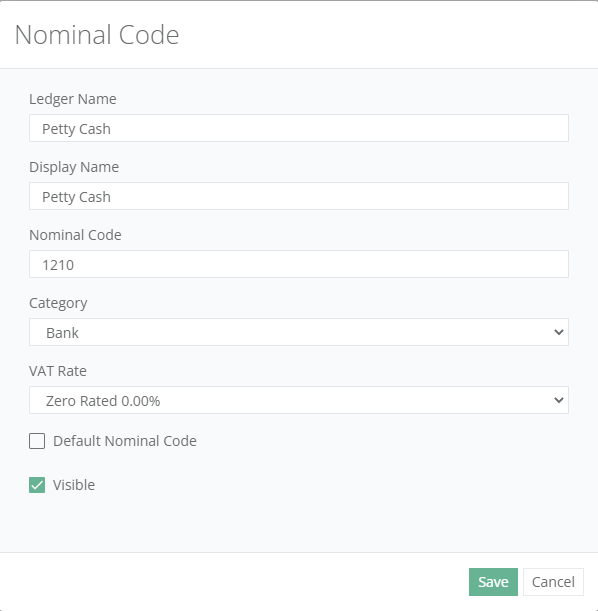Screen dimensions: 598x611
Task: Click the 'Display Name' field label
Action: point(74,167)
